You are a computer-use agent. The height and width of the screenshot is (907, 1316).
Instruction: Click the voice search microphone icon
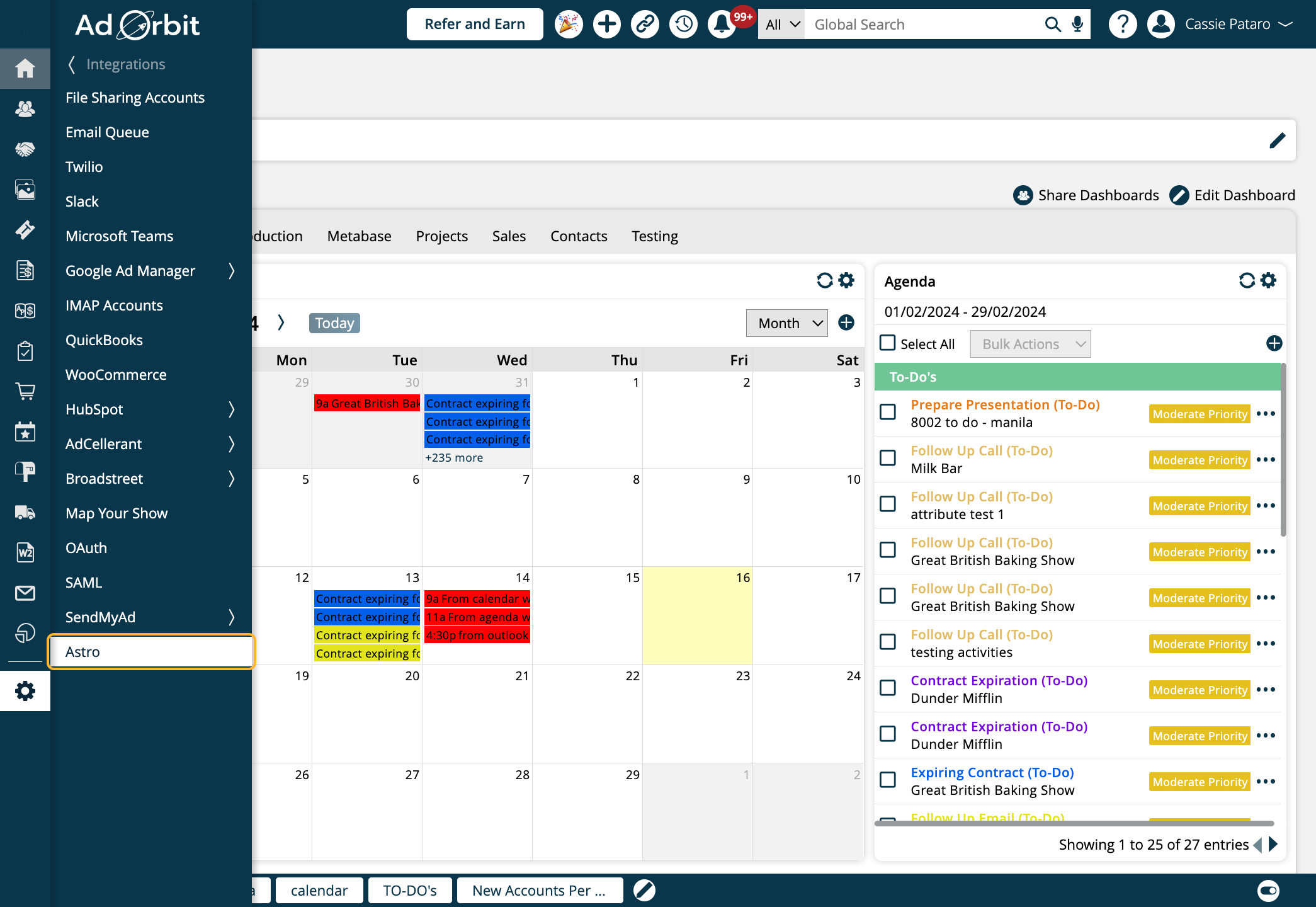[1077, 25]
